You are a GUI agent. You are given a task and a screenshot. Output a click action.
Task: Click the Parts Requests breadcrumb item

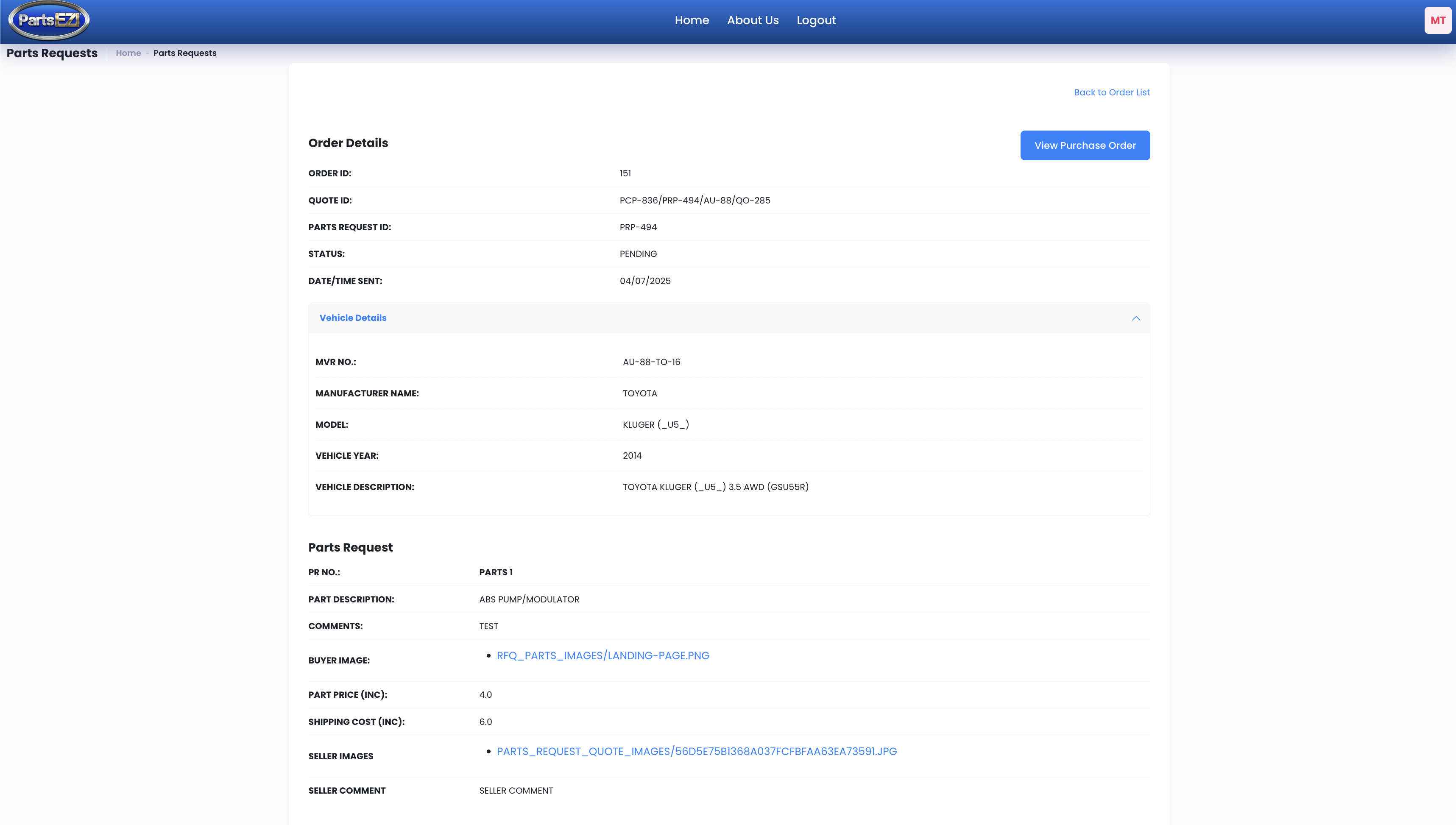[185, 53]
